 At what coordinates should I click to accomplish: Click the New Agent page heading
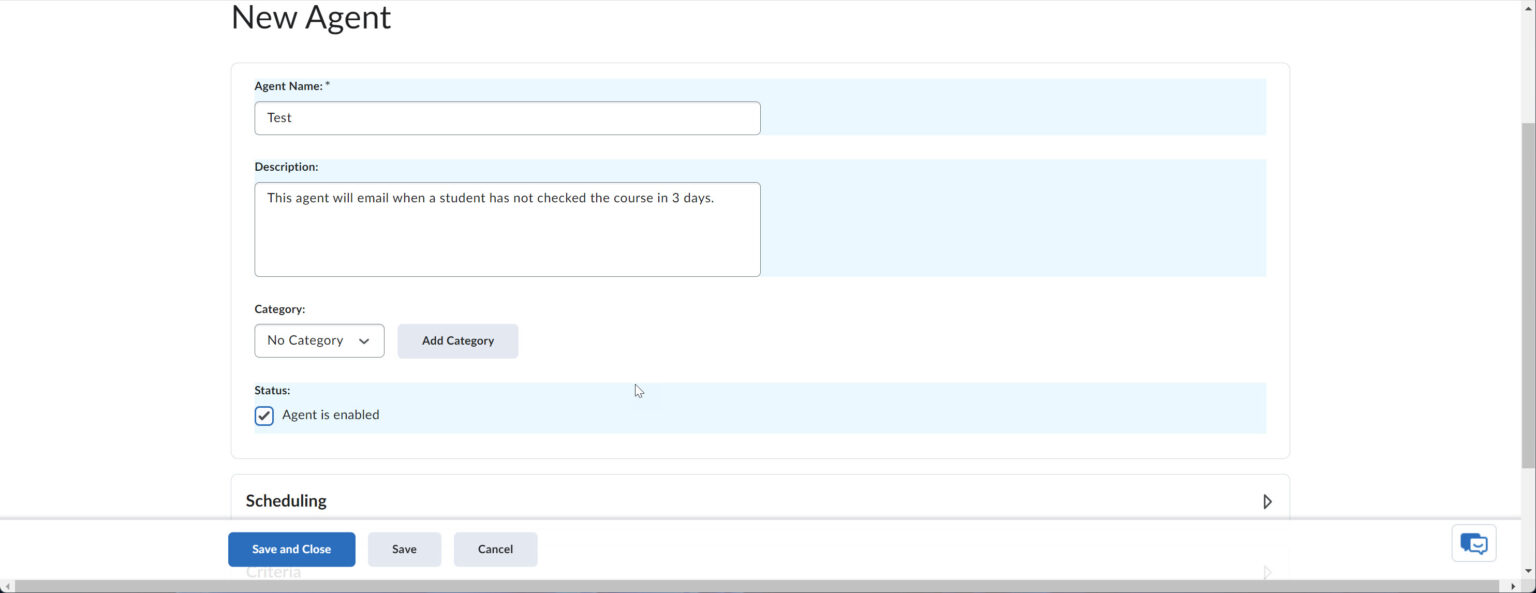(310, 17)
